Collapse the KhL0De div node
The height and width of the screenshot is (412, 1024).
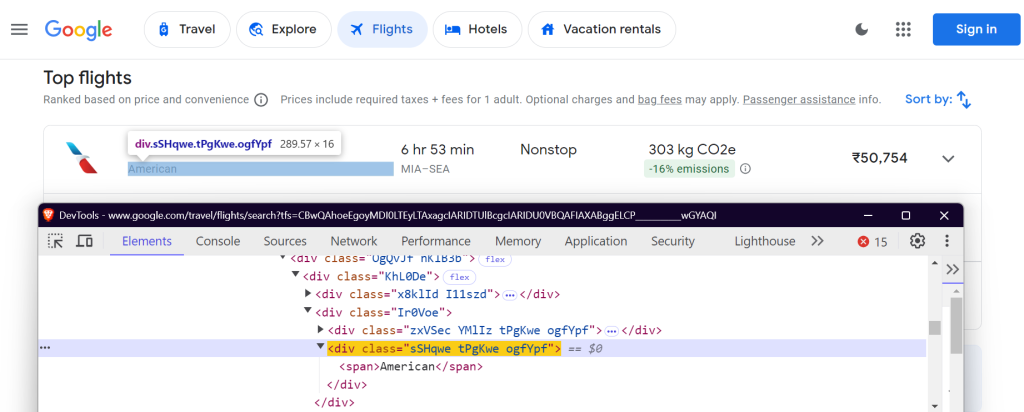pos(296,276)
